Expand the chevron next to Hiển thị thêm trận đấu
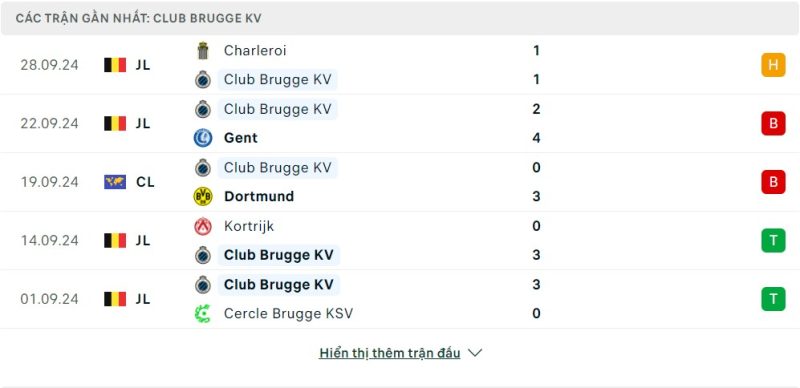 [475, 353]
